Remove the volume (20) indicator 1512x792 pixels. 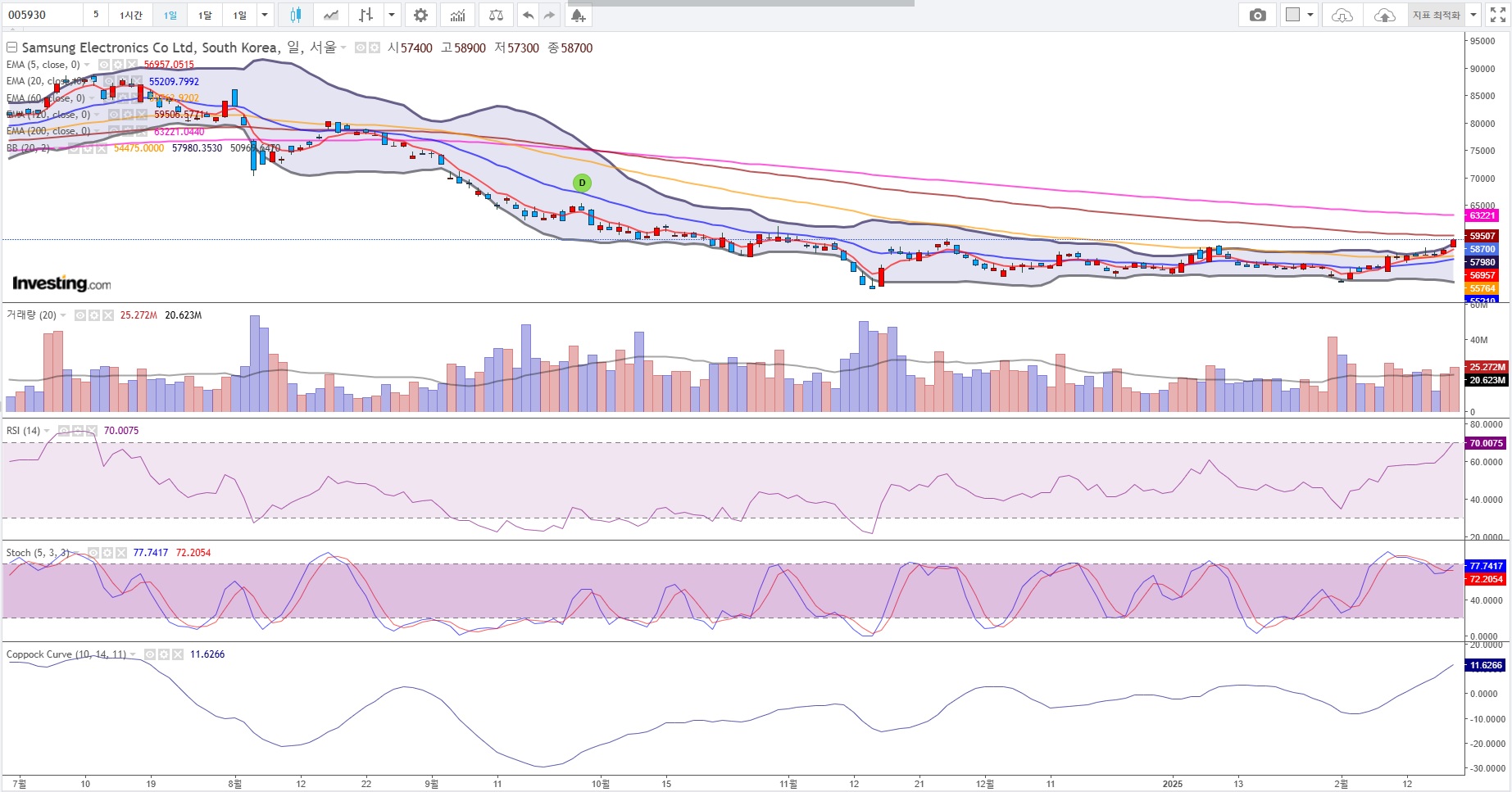coord(107,315)
